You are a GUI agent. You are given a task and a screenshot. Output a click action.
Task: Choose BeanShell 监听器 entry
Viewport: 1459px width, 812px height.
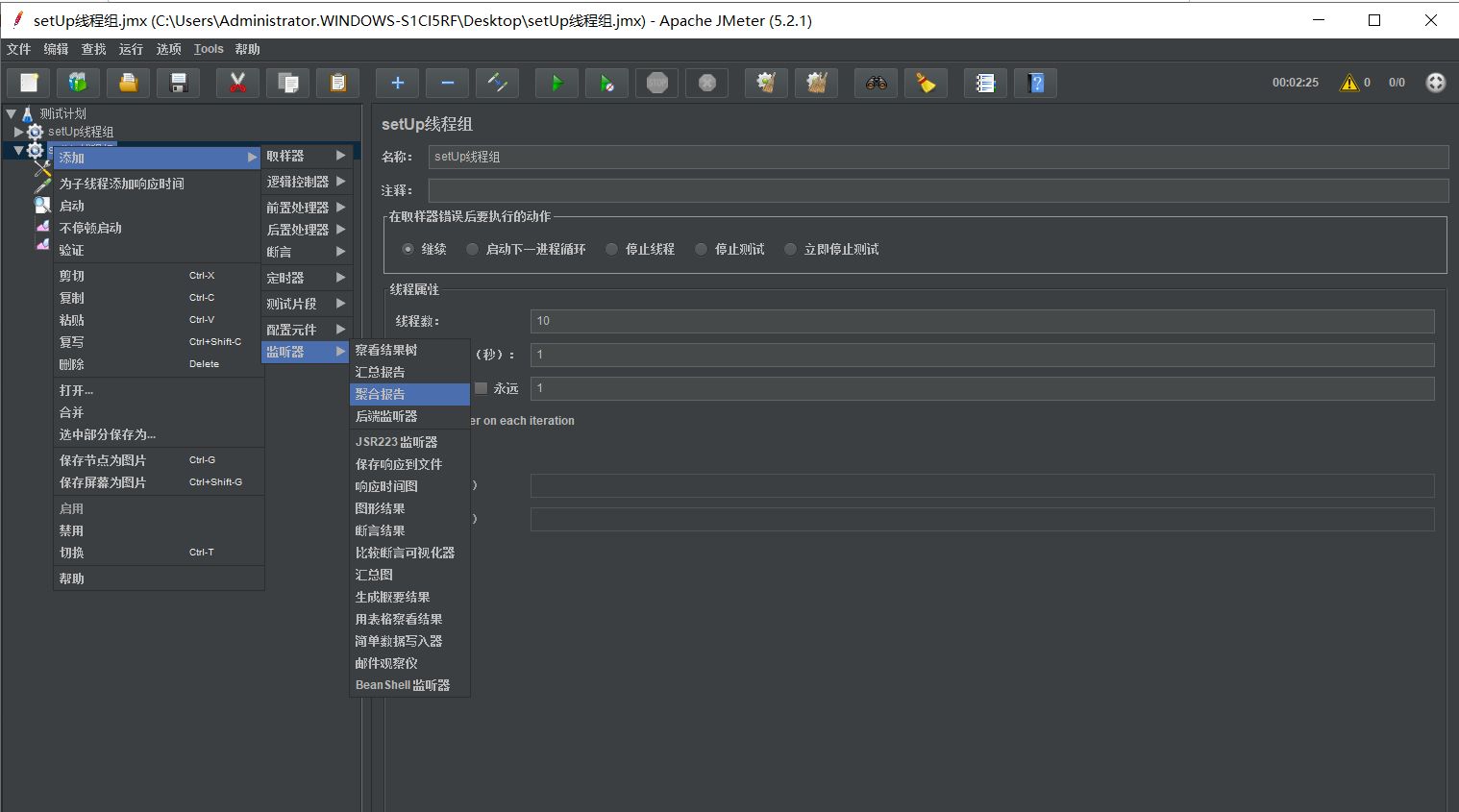tap(409, 685)
